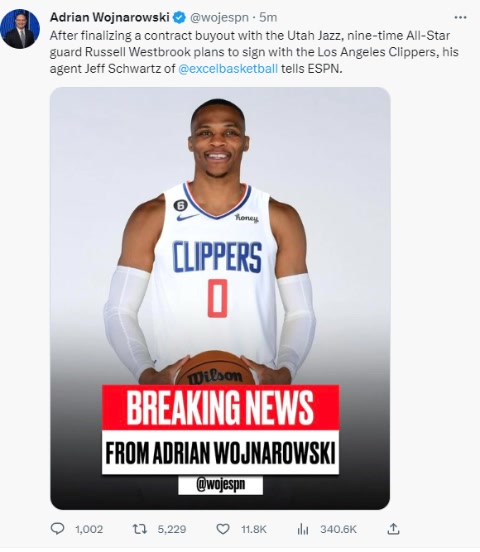Click the 5m timestamp
The width and height of the screenshot is (480, 552).
[x=268, y=18]
